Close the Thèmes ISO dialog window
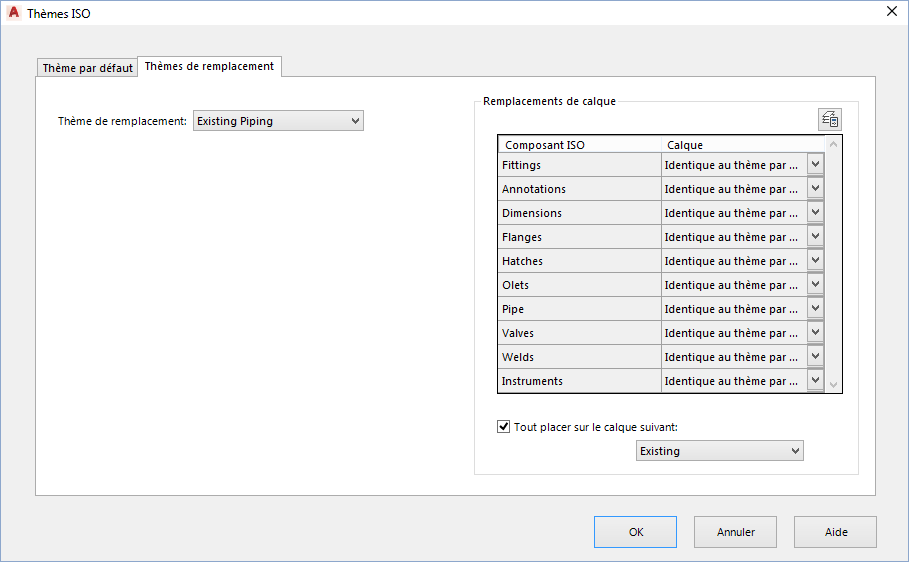 891,12
